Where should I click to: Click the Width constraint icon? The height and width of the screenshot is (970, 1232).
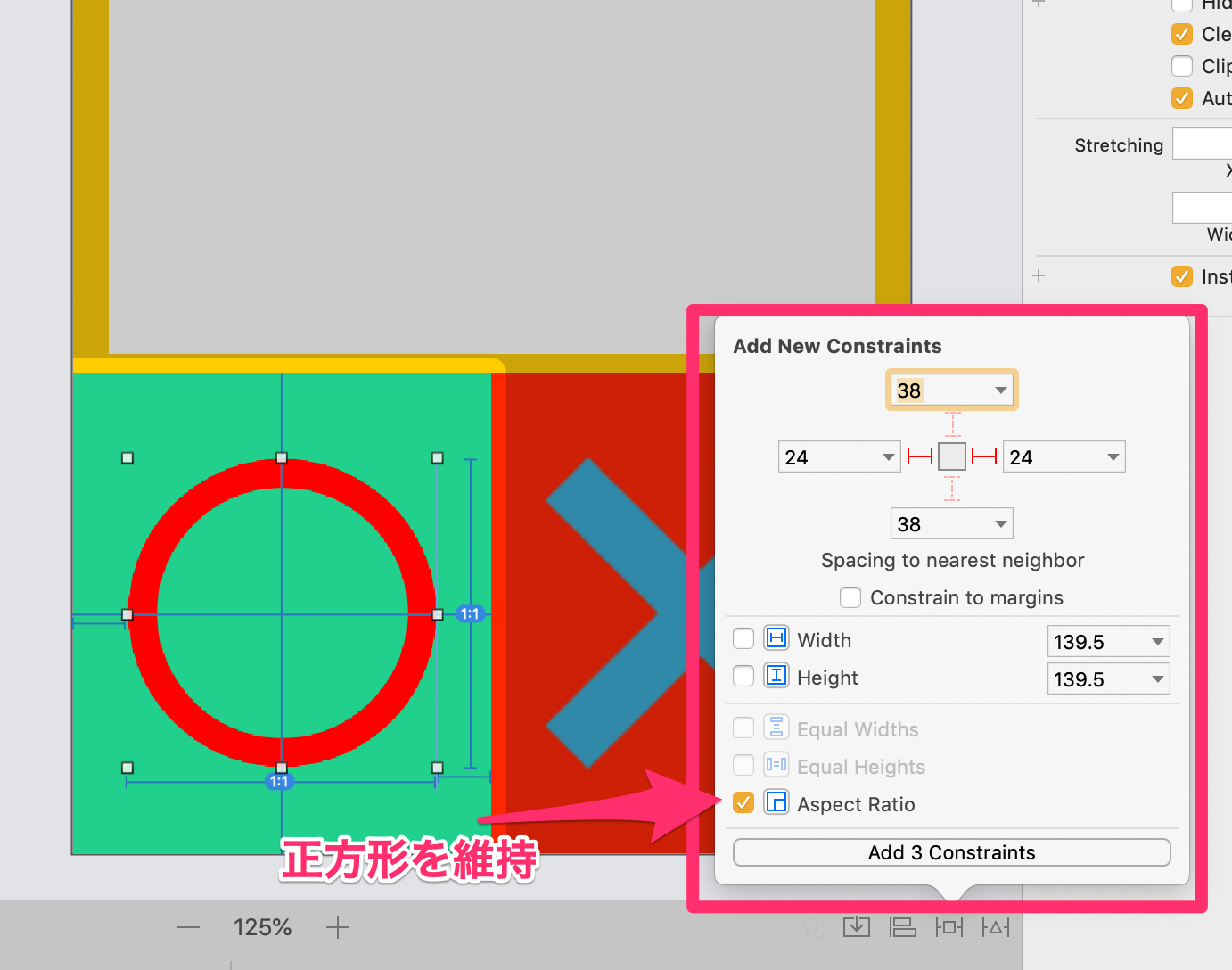776,638
